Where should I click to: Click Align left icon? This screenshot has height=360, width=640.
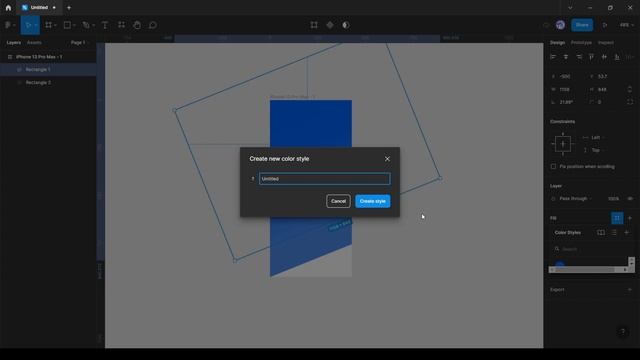coord(553,57)
